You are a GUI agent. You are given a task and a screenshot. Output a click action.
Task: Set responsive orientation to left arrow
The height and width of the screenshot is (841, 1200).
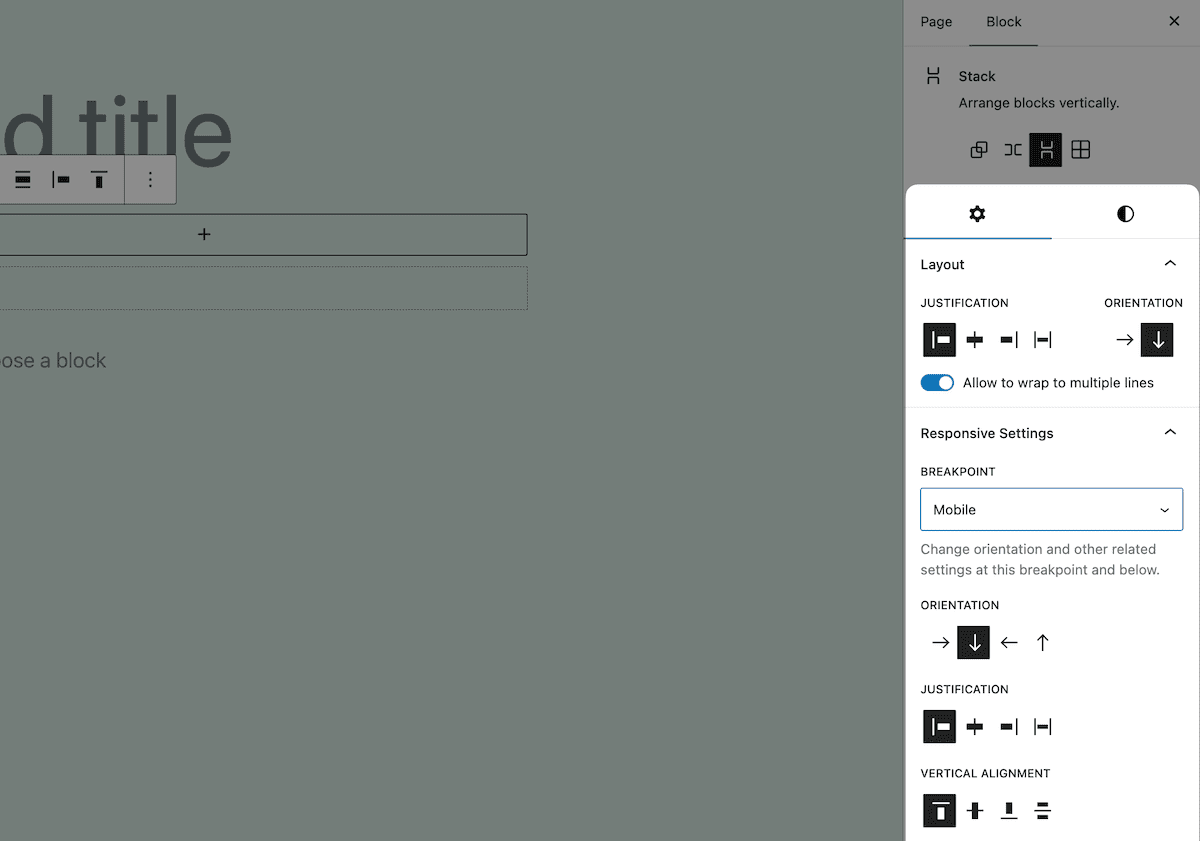point(1009,642)
